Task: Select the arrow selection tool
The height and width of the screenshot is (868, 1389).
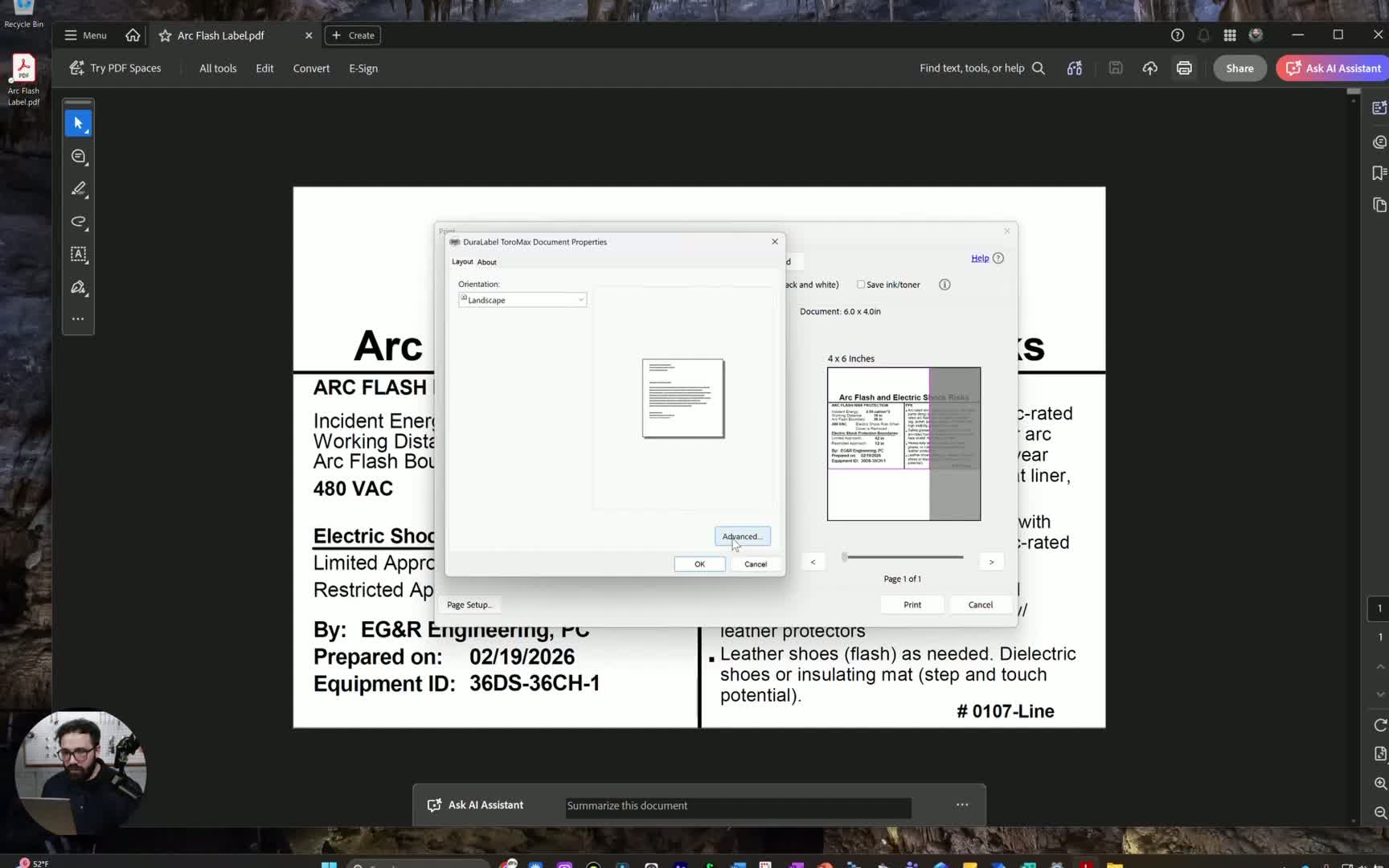Action: (78, 123)
